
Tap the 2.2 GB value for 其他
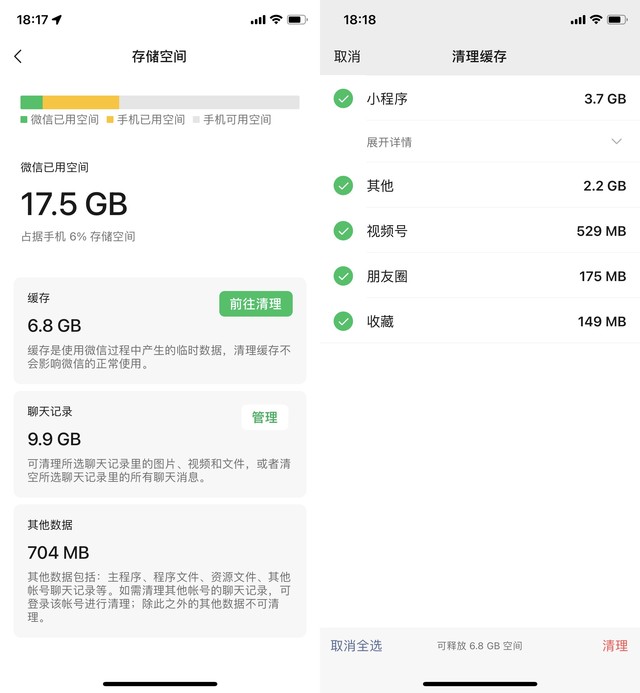[605, 186]
